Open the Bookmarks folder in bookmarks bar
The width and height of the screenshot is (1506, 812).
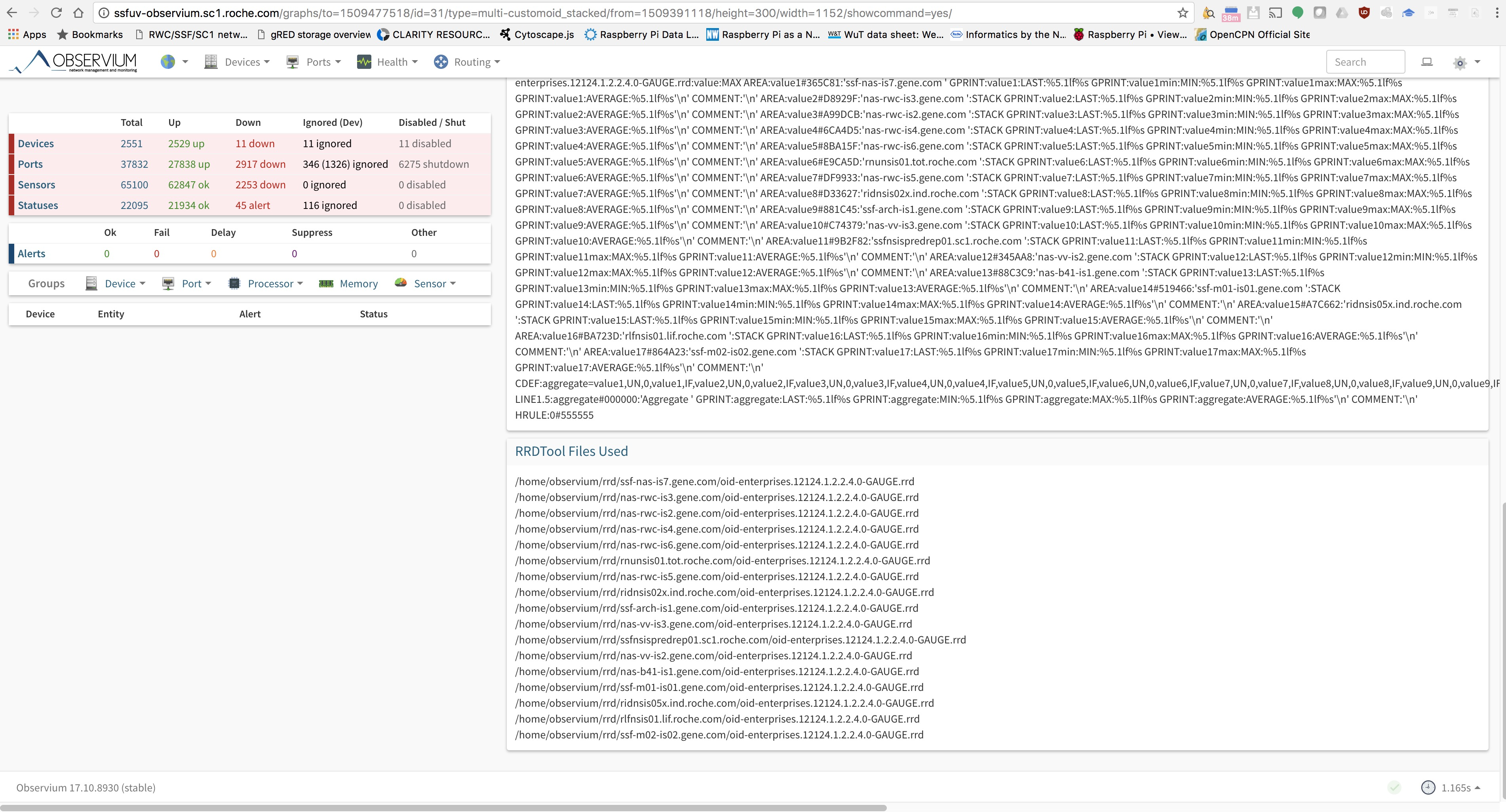point(90,34)
